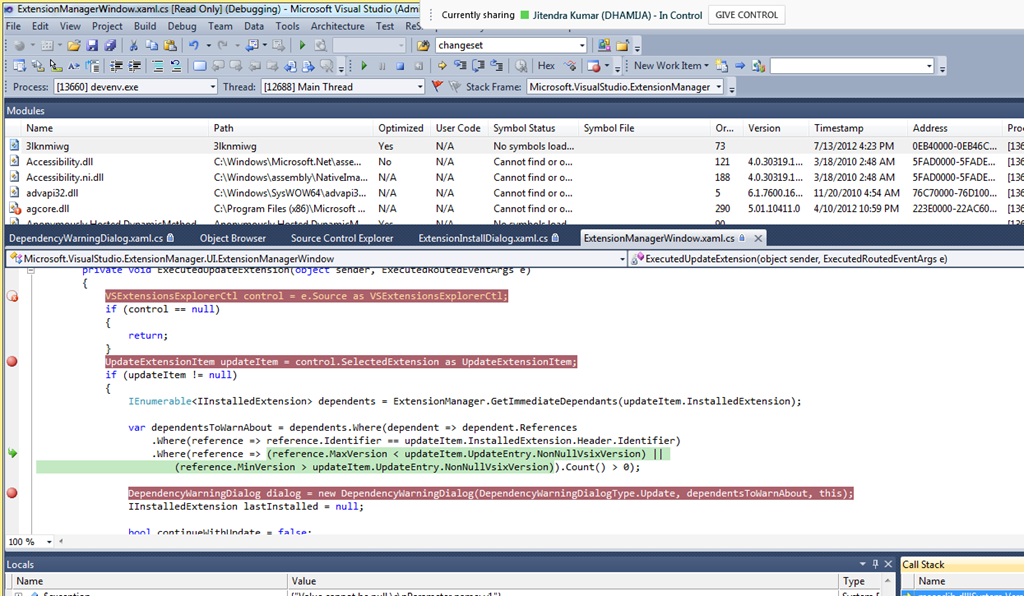This screenshot has width=1024, height=596.
Task: Open the 100 % zoom level dropdown
Action: (x=49, y=542)
